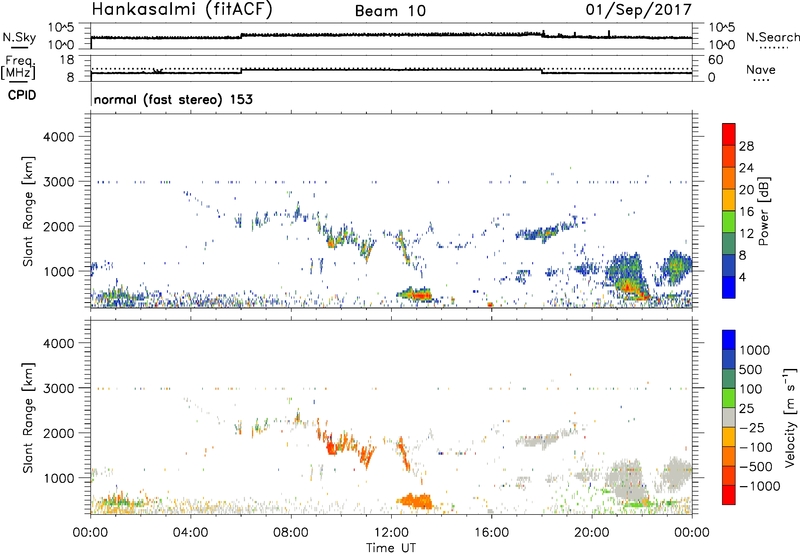Select the '04:00' time tick label
This screenshot has width=800, height=554.
click(190, 533)
